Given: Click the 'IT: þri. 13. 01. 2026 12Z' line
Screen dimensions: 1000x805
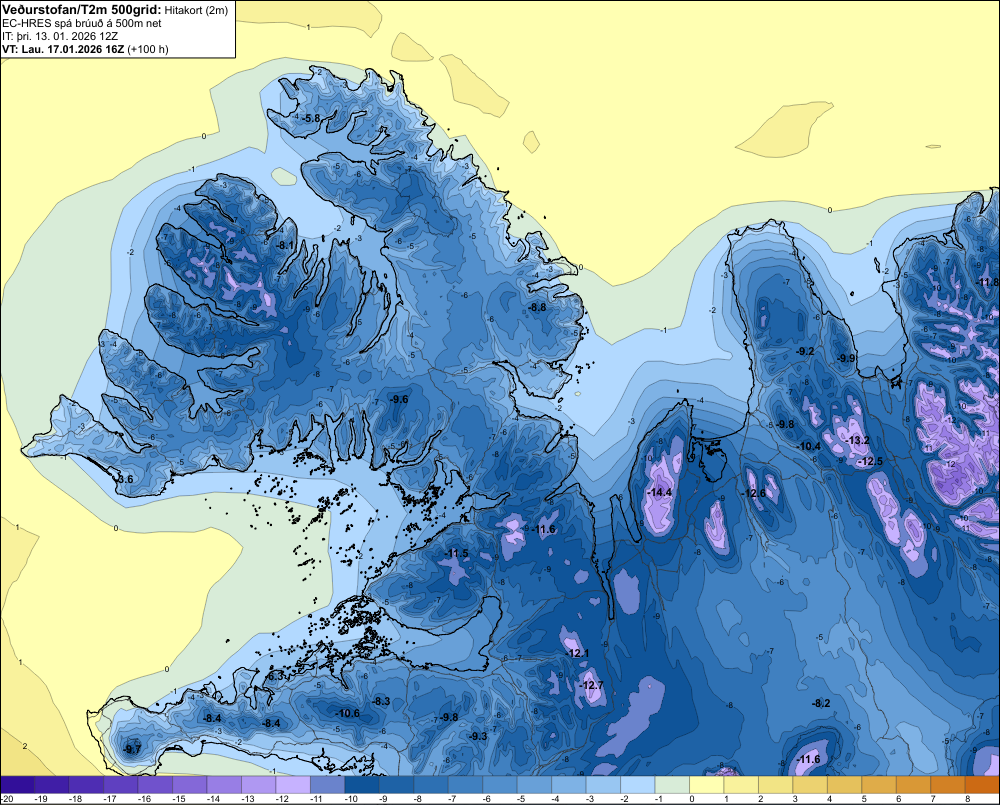Looking at the screenshot, I should point(60,36).
